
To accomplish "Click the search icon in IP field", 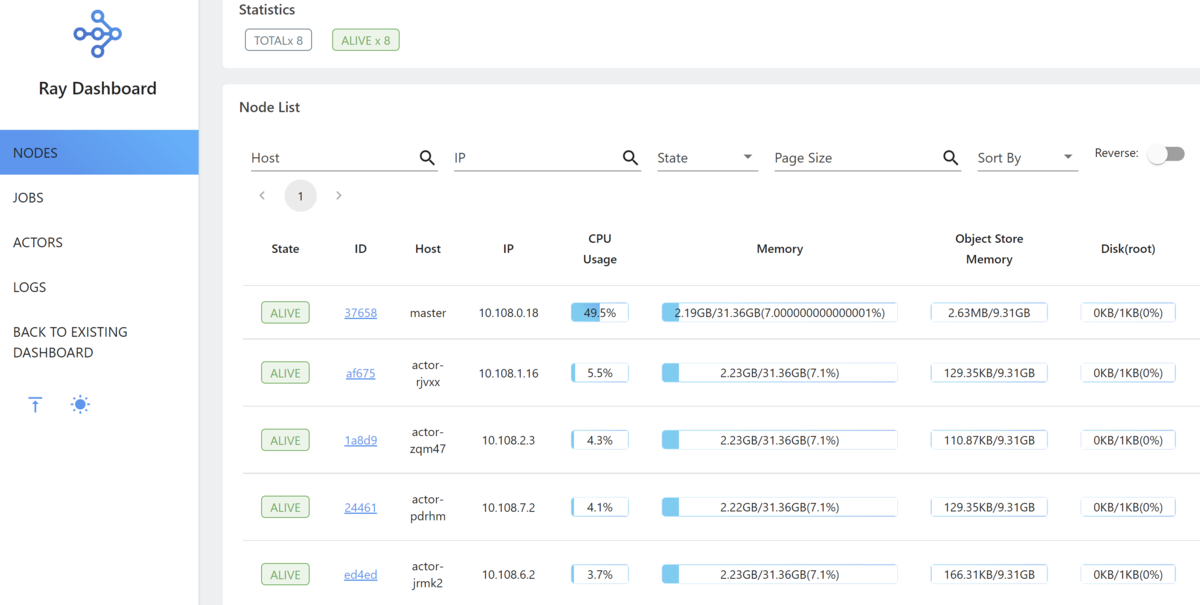I will point(630,158).
